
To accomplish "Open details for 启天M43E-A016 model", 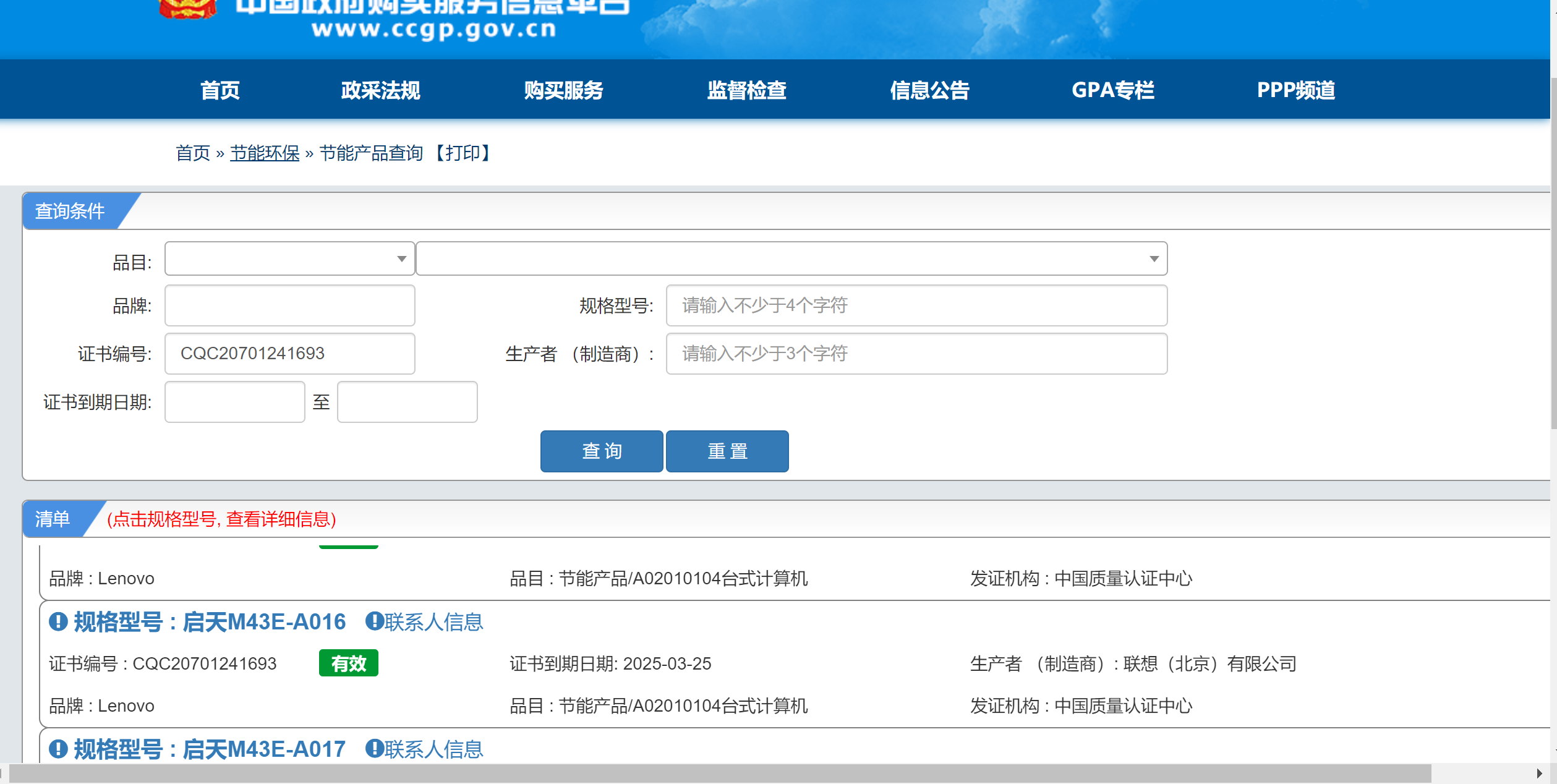I will coord(210,622).
